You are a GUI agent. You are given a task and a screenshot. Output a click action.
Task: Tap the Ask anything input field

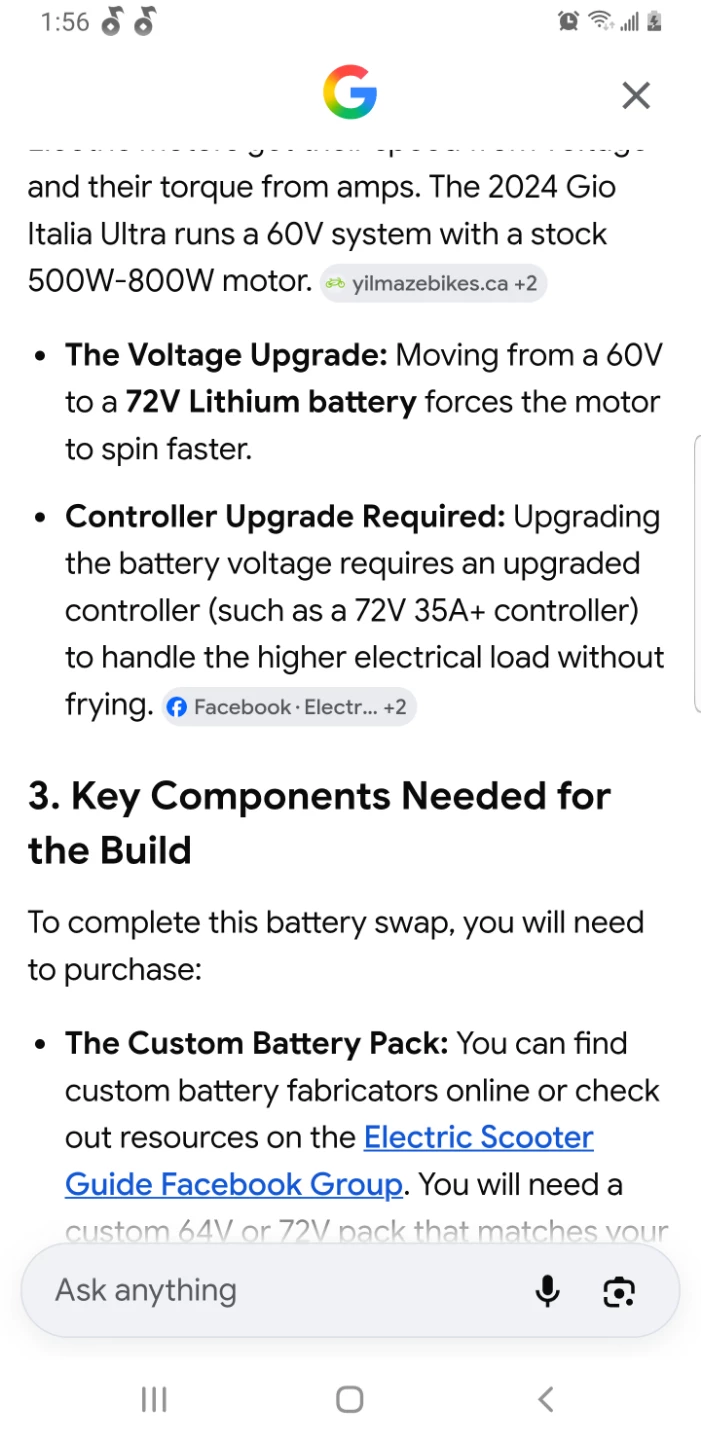[x=350, y=1291]
